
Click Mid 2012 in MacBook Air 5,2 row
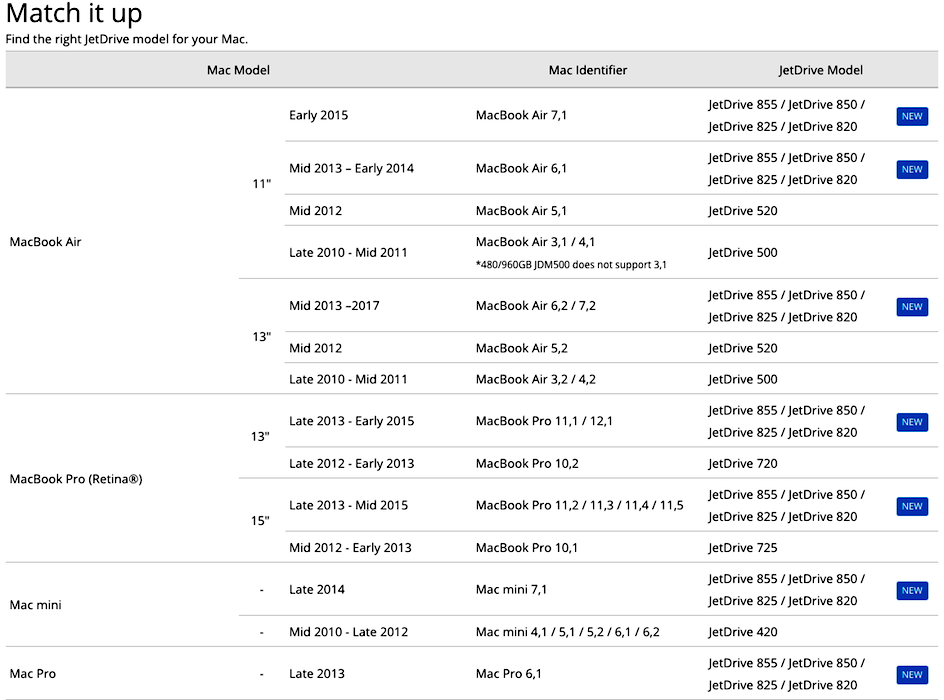click(315, 348)
